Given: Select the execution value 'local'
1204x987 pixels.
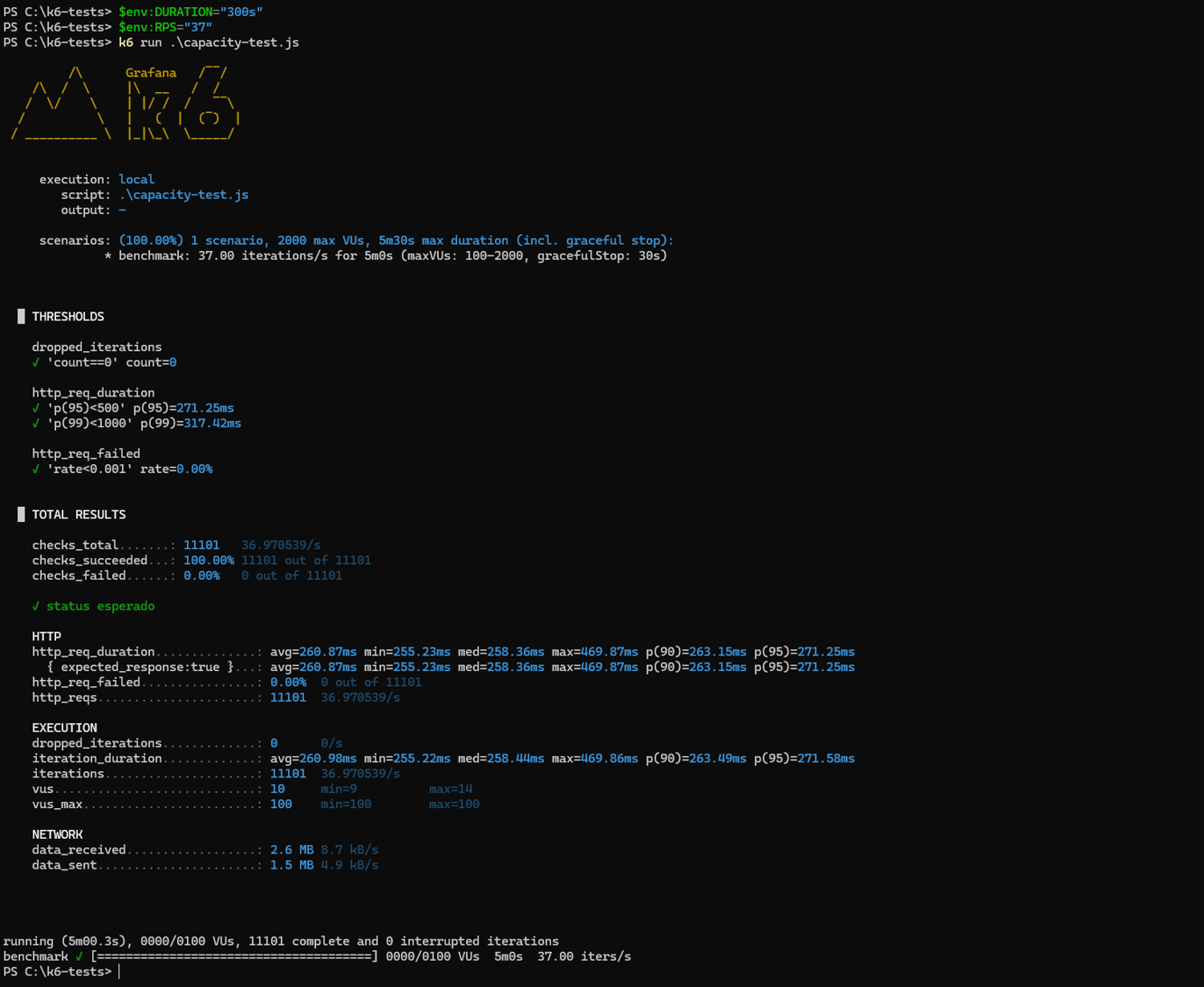Looking at the screenshot, I should 136,179.
